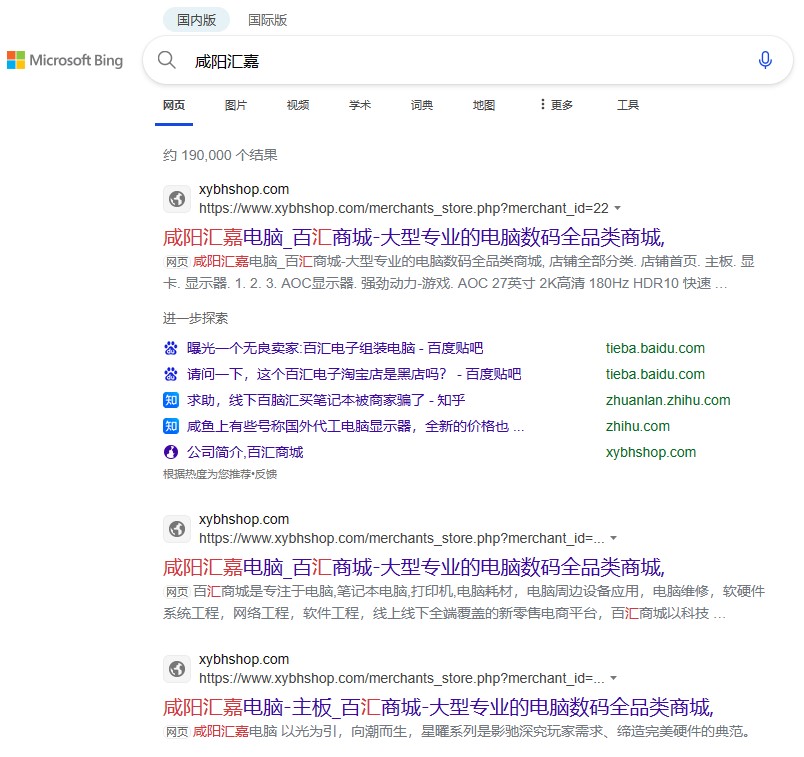The width and height of the screenshot is (804, 757).
Task: Open 请问一下，这个百汇电子淘宝店是黑店吗 link
Action: pyautogui.click(x=354, y=374)
